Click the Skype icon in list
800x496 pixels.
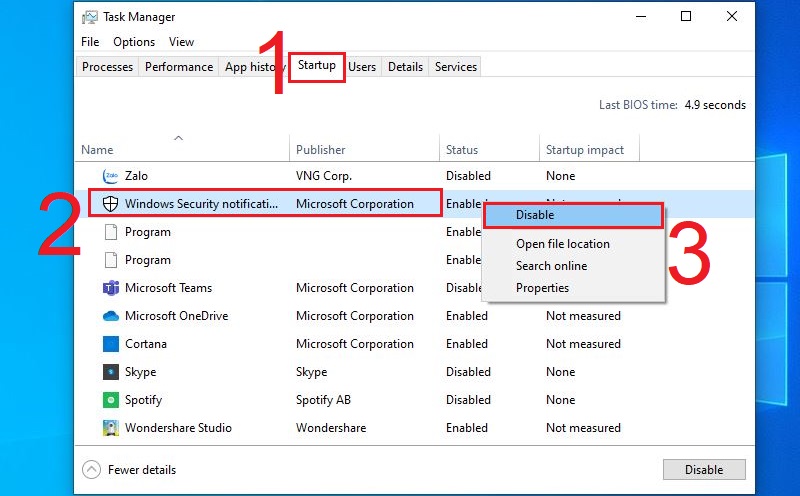point(111,372)
